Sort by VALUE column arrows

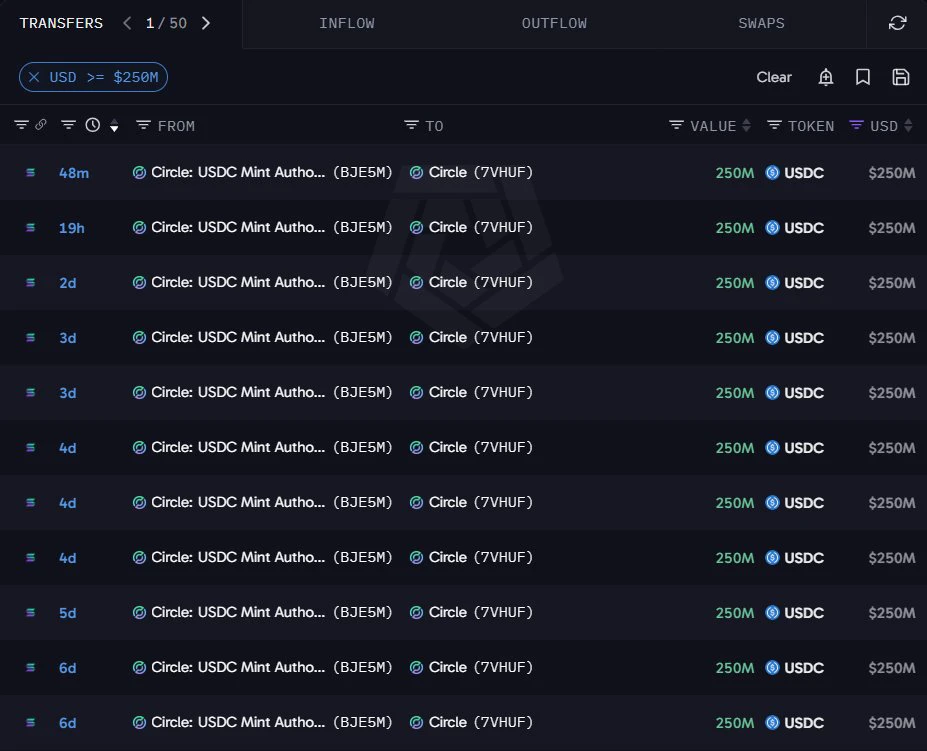pos(746,125)
